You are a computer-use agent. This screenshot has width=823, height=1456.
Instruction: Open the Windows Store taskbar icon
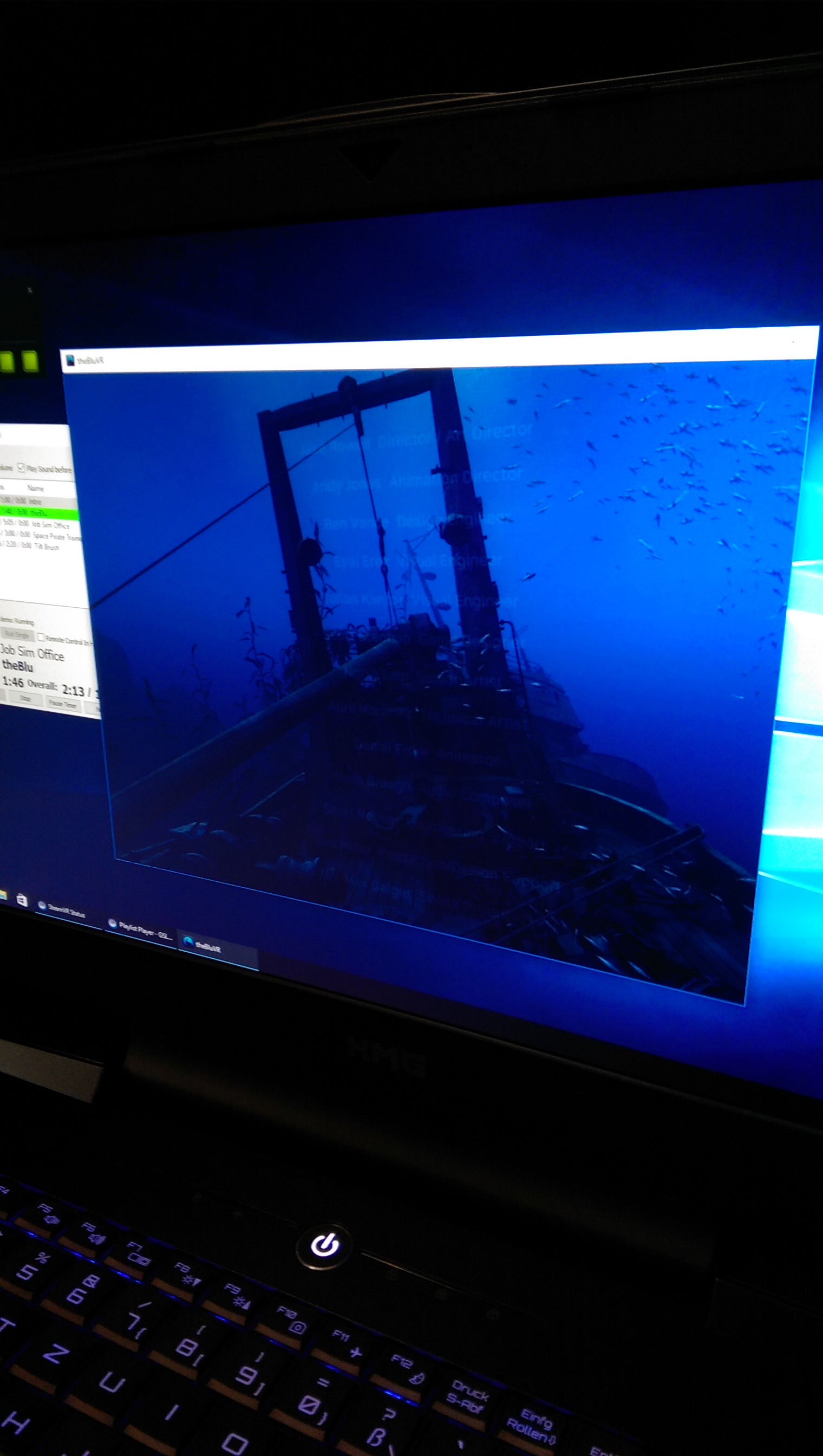tap(22, 900)
